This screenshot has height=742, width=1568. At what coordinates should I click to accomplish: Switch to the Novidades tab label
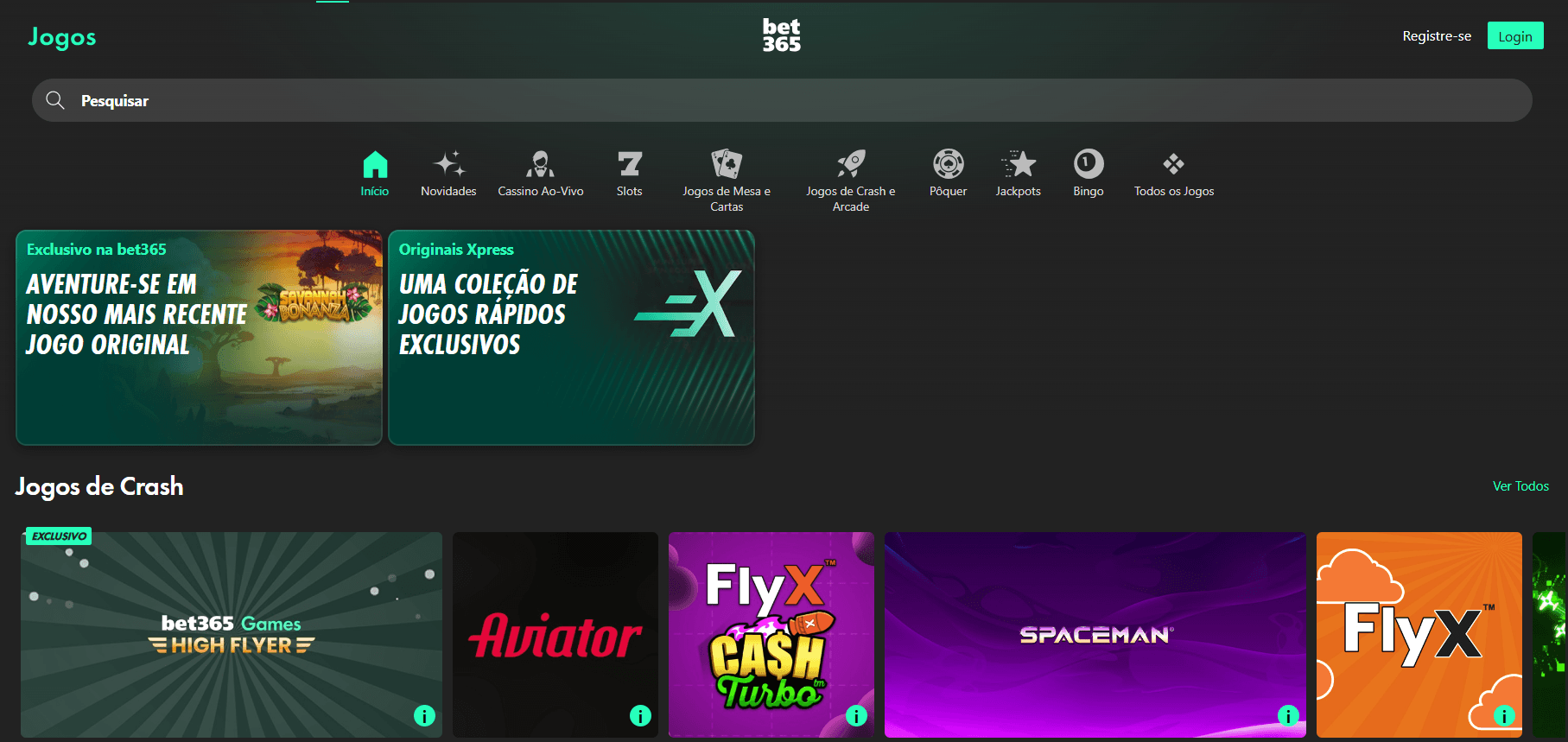click(448, 191)
